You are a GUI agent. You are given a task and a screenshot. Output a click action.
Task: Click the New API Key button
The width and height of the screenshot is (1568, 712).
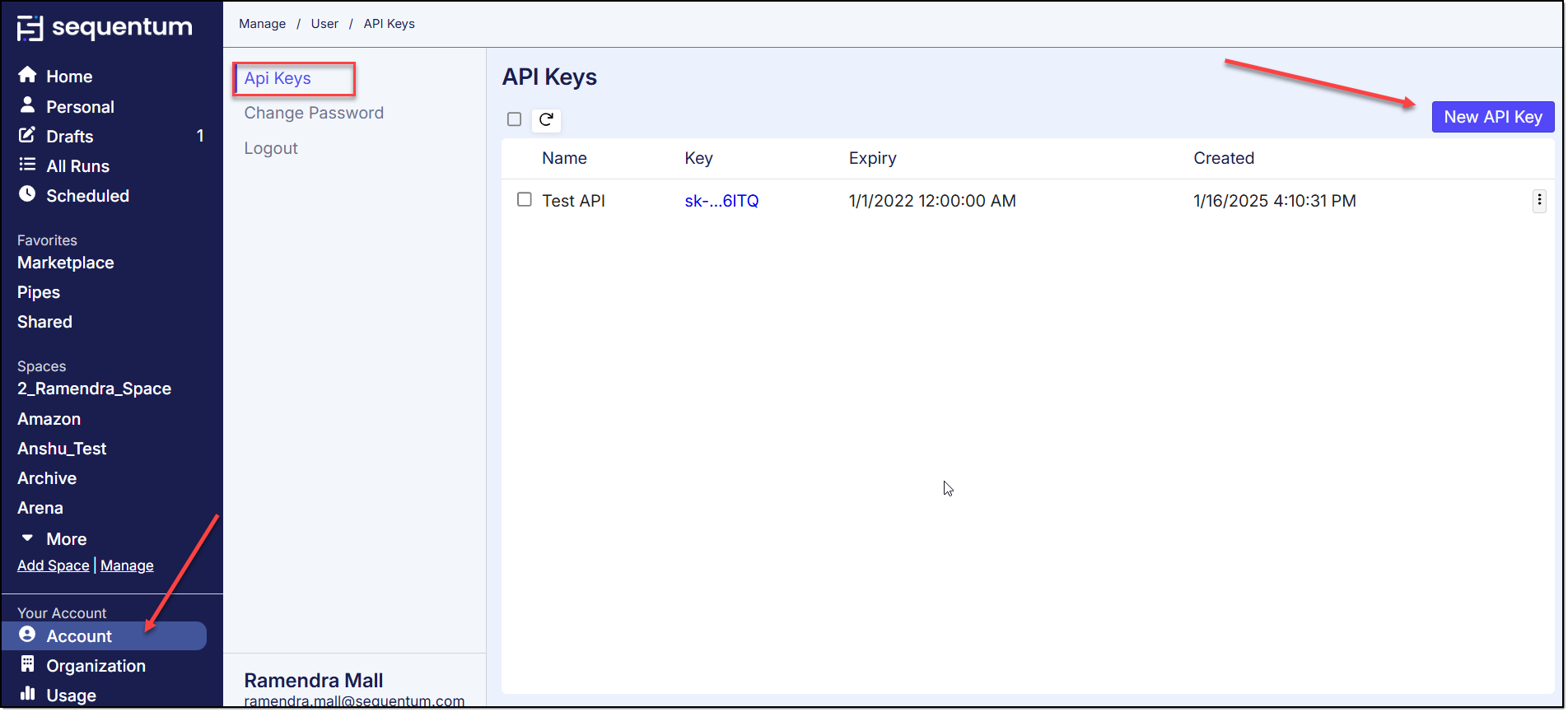1492,117
